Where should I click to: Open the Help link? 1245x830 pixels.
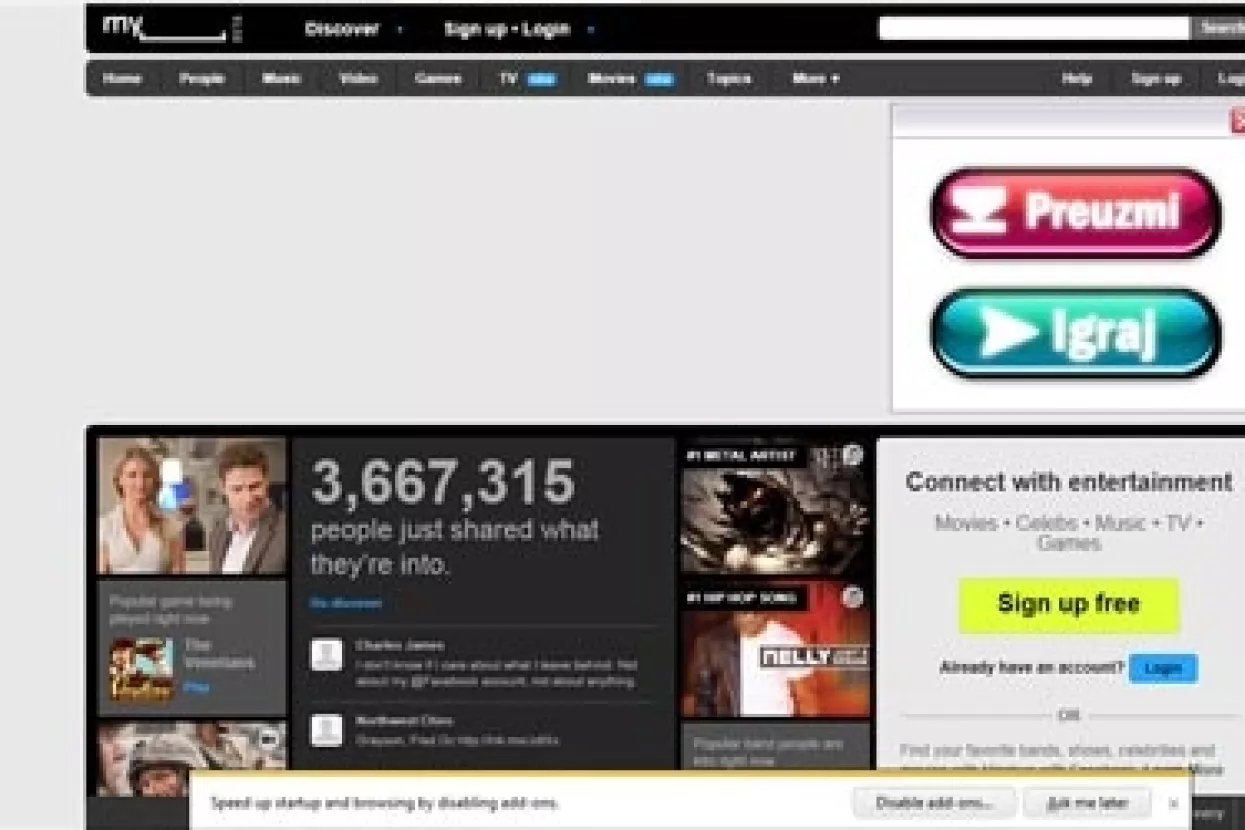tap(1076, 78)
